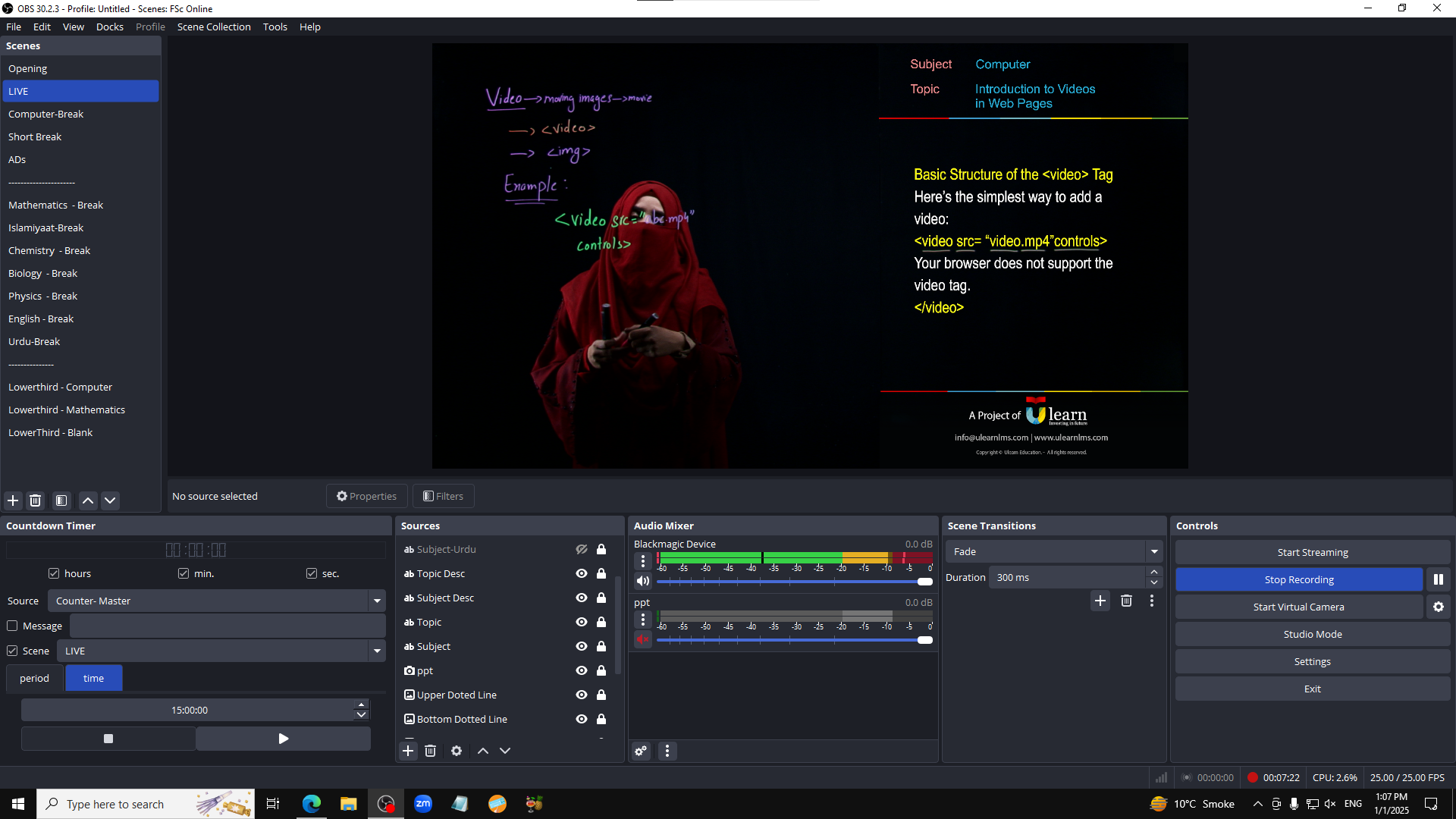Open the Docks menu
Screen dimensions: 1456x819
pos(110,27)
